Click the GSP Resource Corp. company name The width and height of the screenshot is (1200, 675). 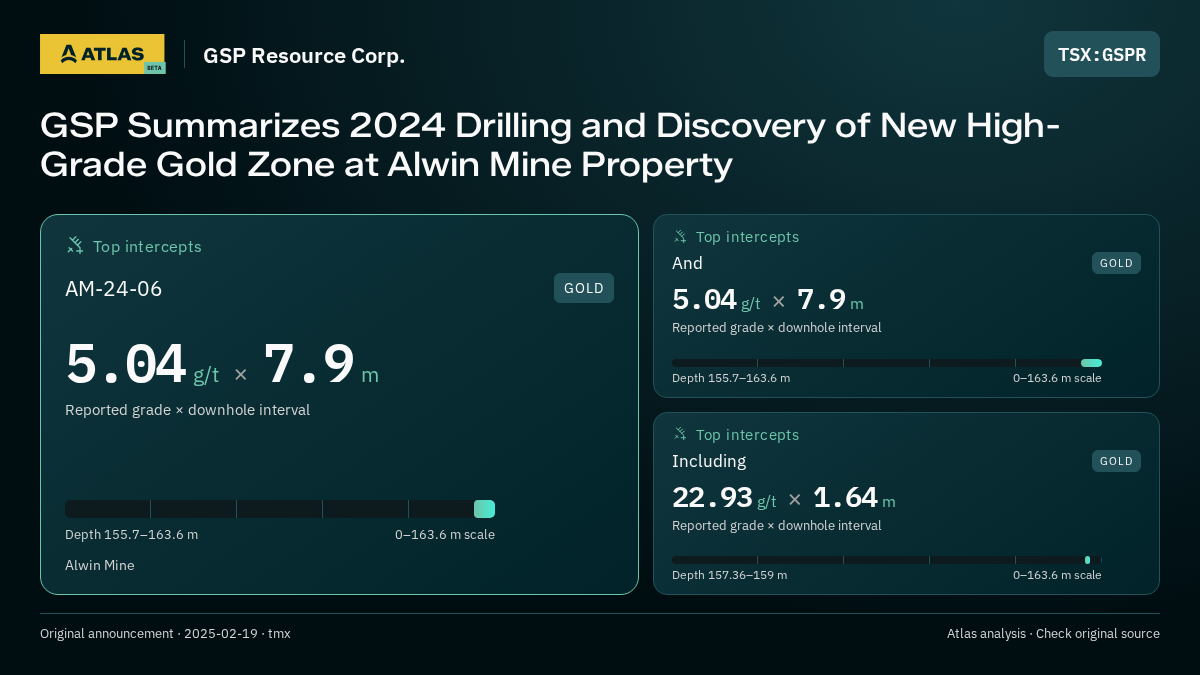[304, 55]
